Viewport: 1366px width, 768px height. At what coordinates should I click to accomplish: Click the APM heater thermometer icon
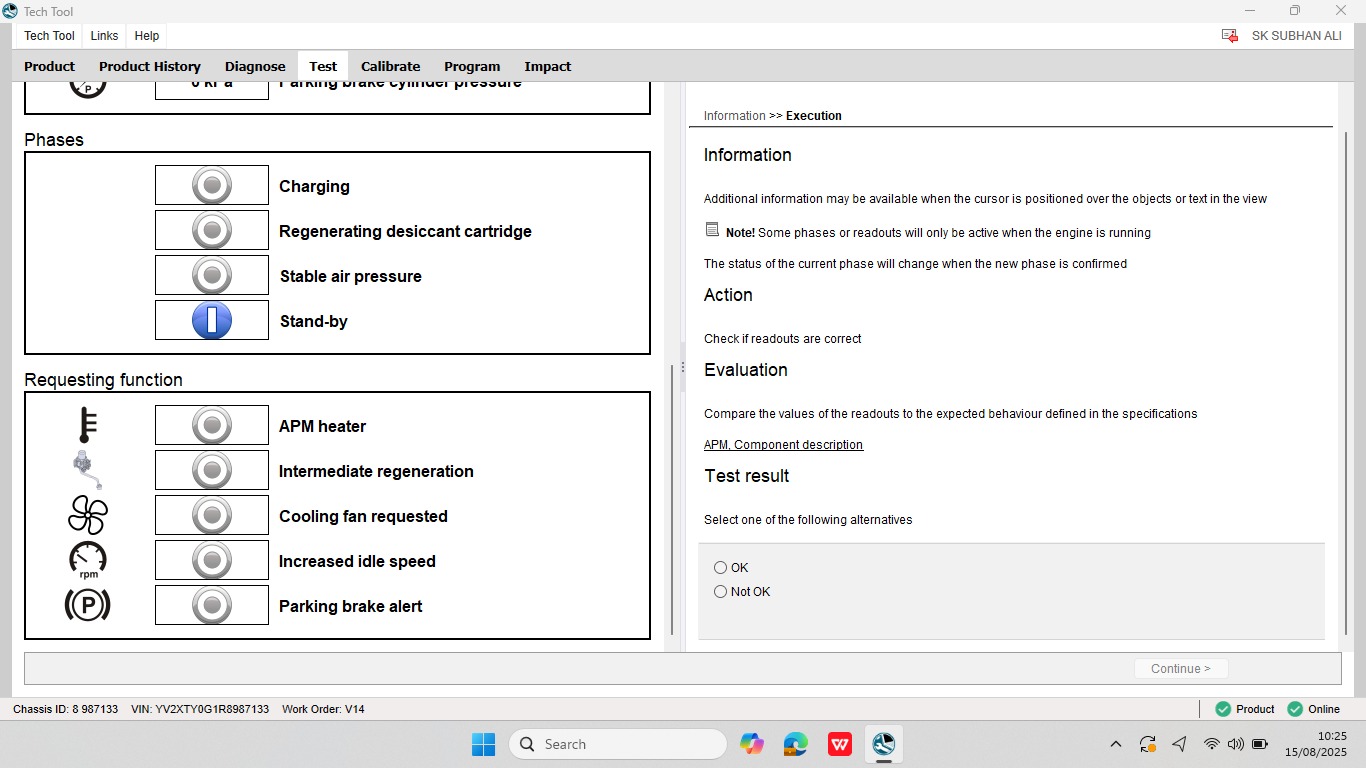(x=88, y=425)
